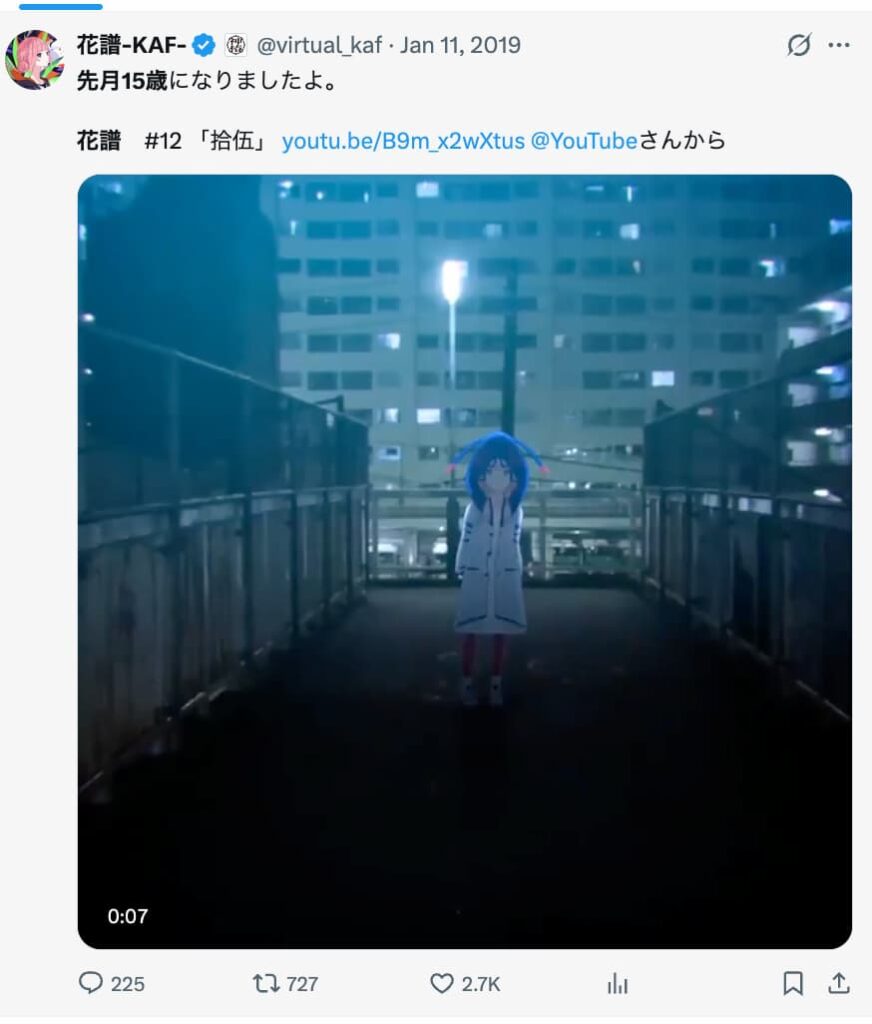Open the share upload icon
This screenshot has width=872, height=1024.
(x=839, y=983)
